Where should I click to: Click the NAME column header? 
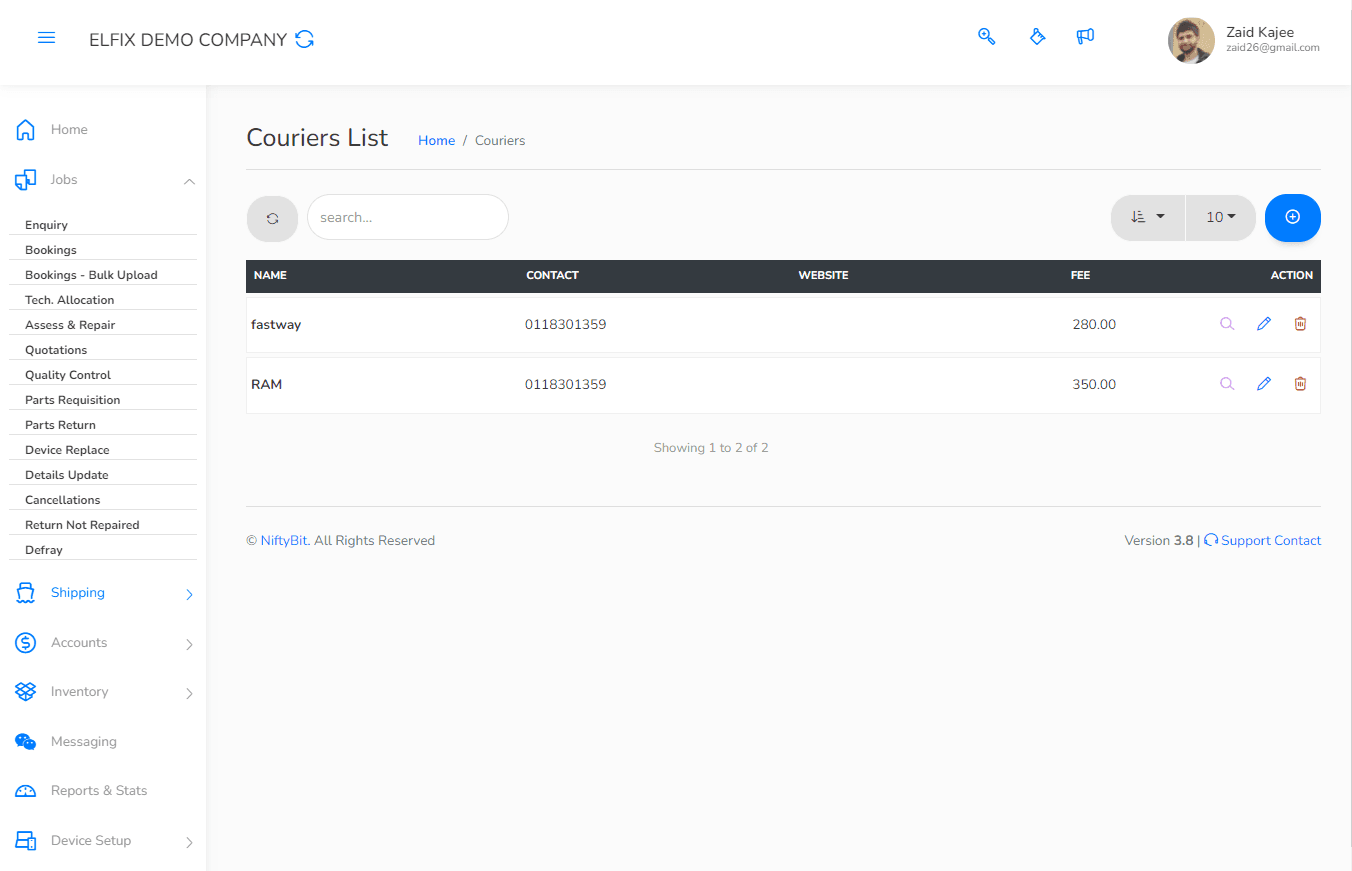270,275
